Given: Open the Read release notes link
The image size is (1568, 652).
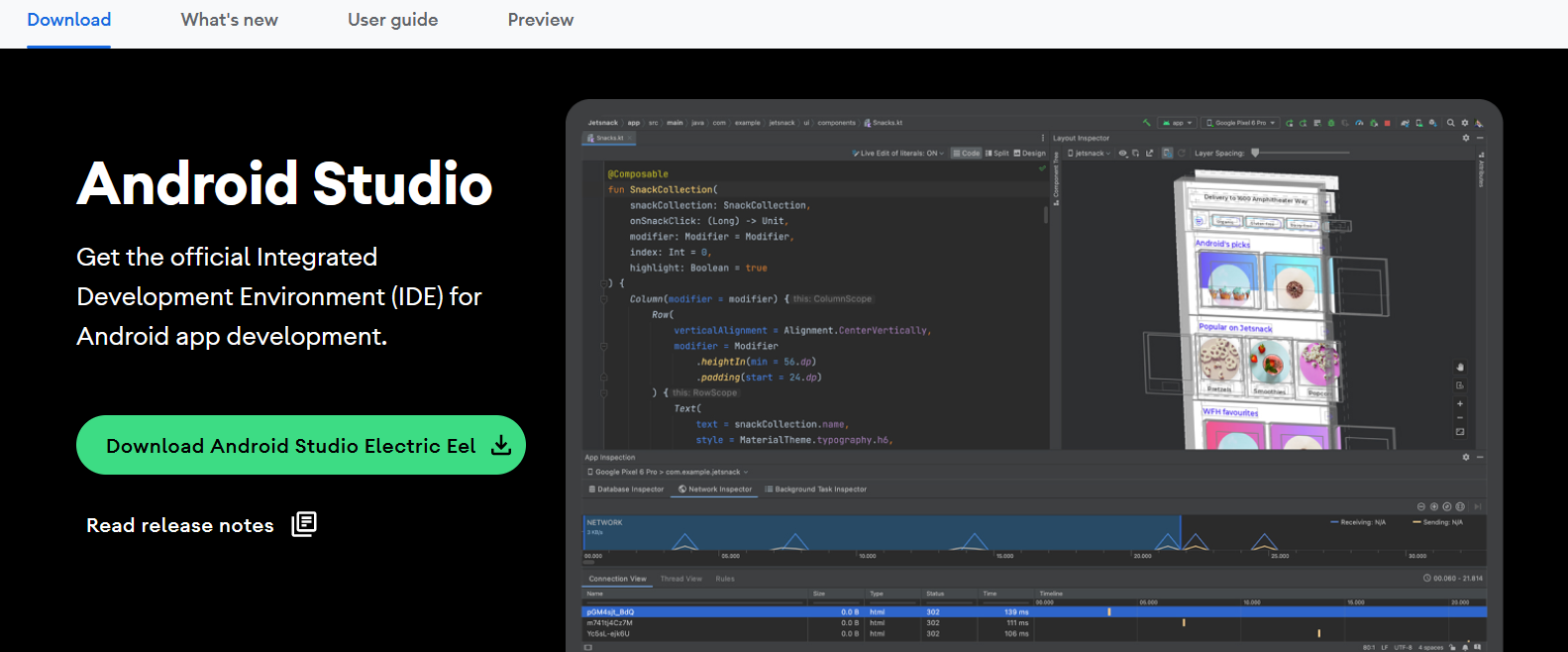Looking at the screenshot, I should coord(179,525).
